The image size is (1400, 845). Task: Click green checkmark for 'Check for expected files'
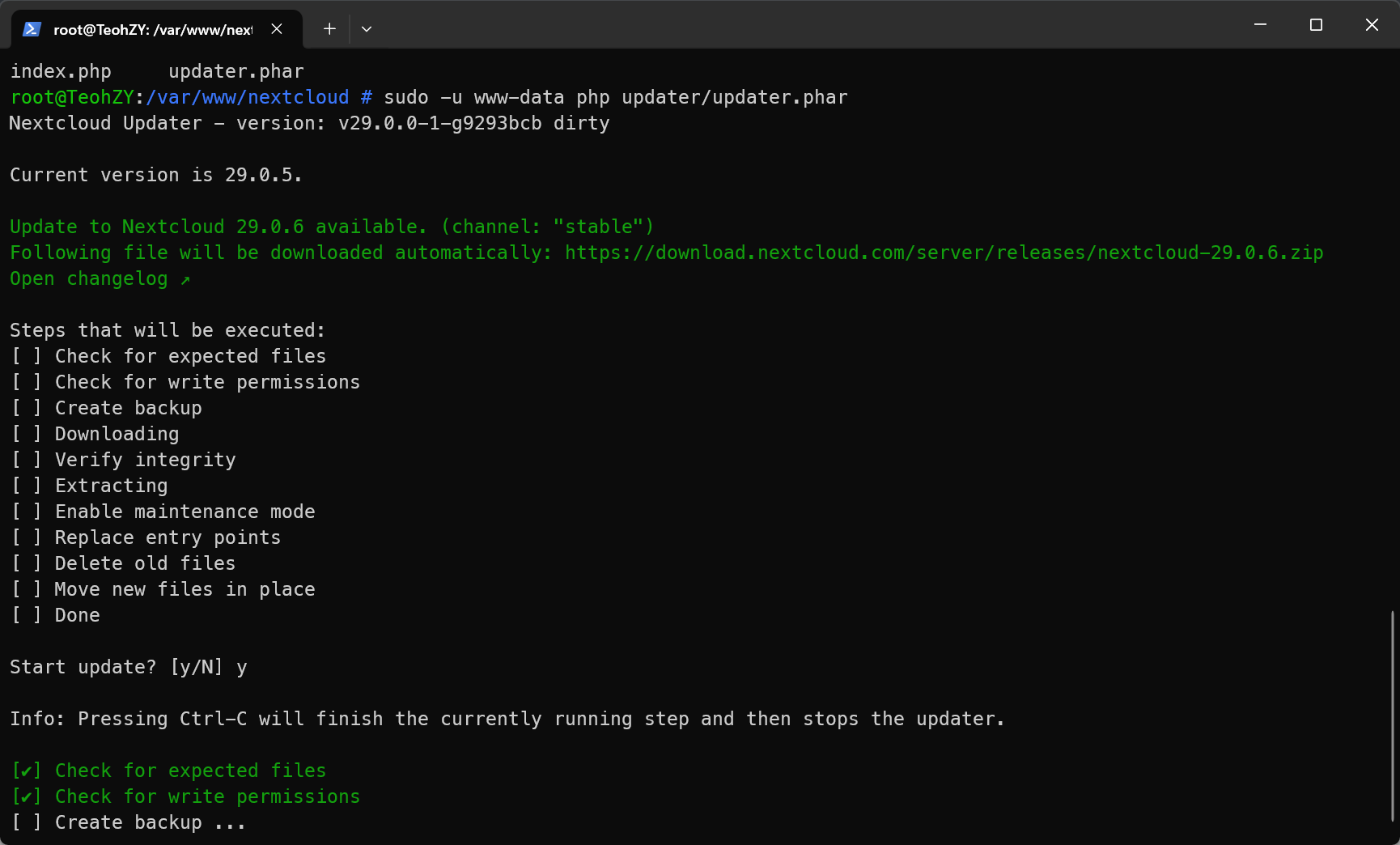(27, 771)
